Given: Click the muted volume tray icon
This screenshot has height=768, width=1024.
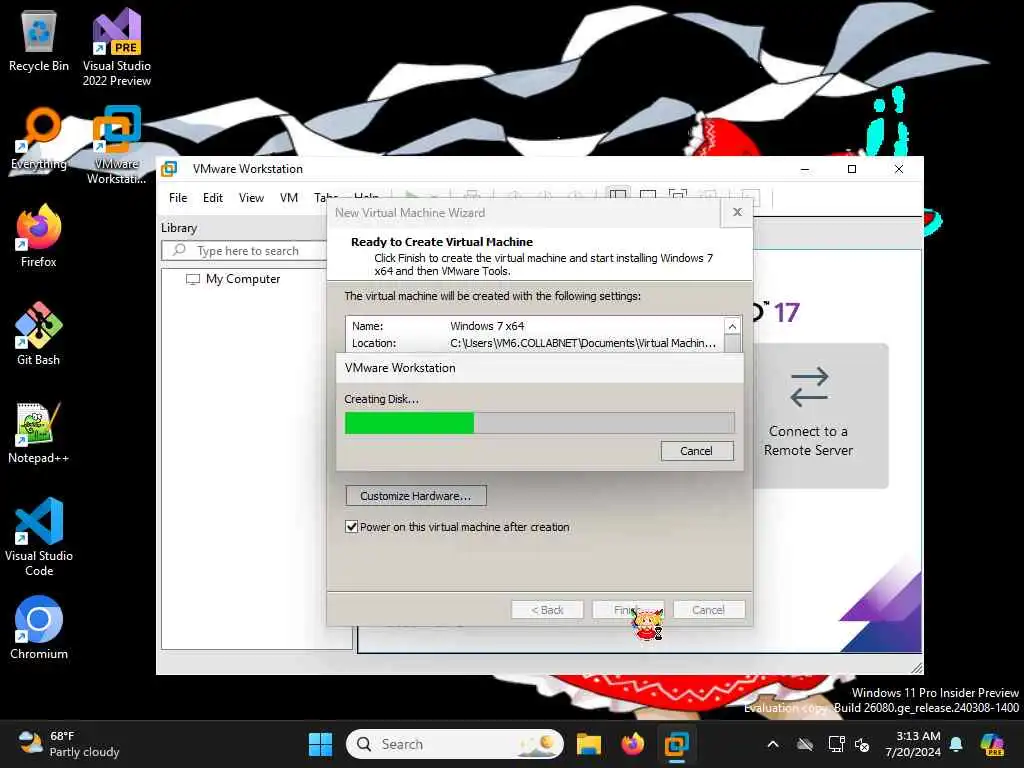Looking at the screenshot, I should pos(862,744).
